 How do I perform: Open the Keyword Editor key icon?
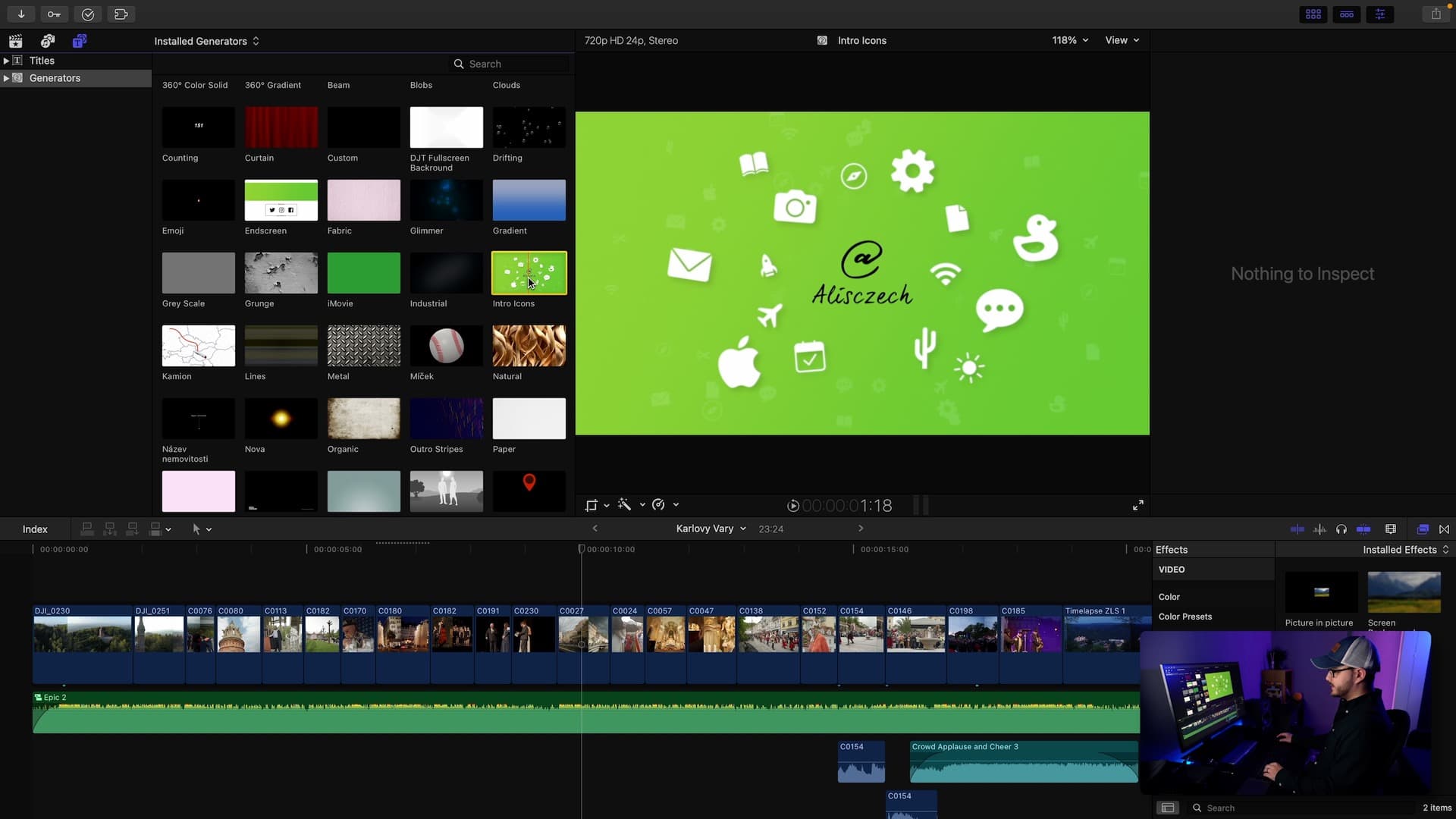tap(54, 14)
